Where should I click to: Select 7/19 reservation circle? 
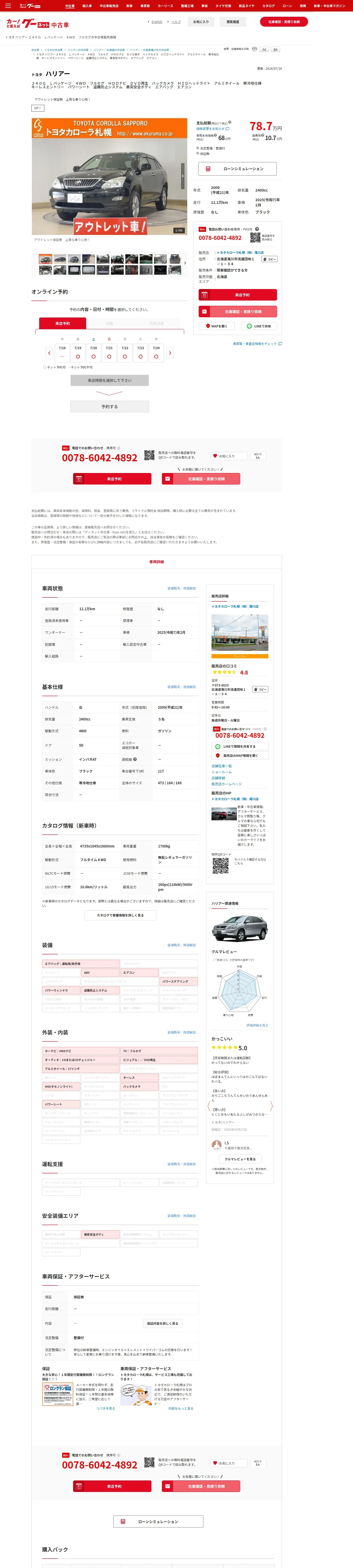[78, 356]
